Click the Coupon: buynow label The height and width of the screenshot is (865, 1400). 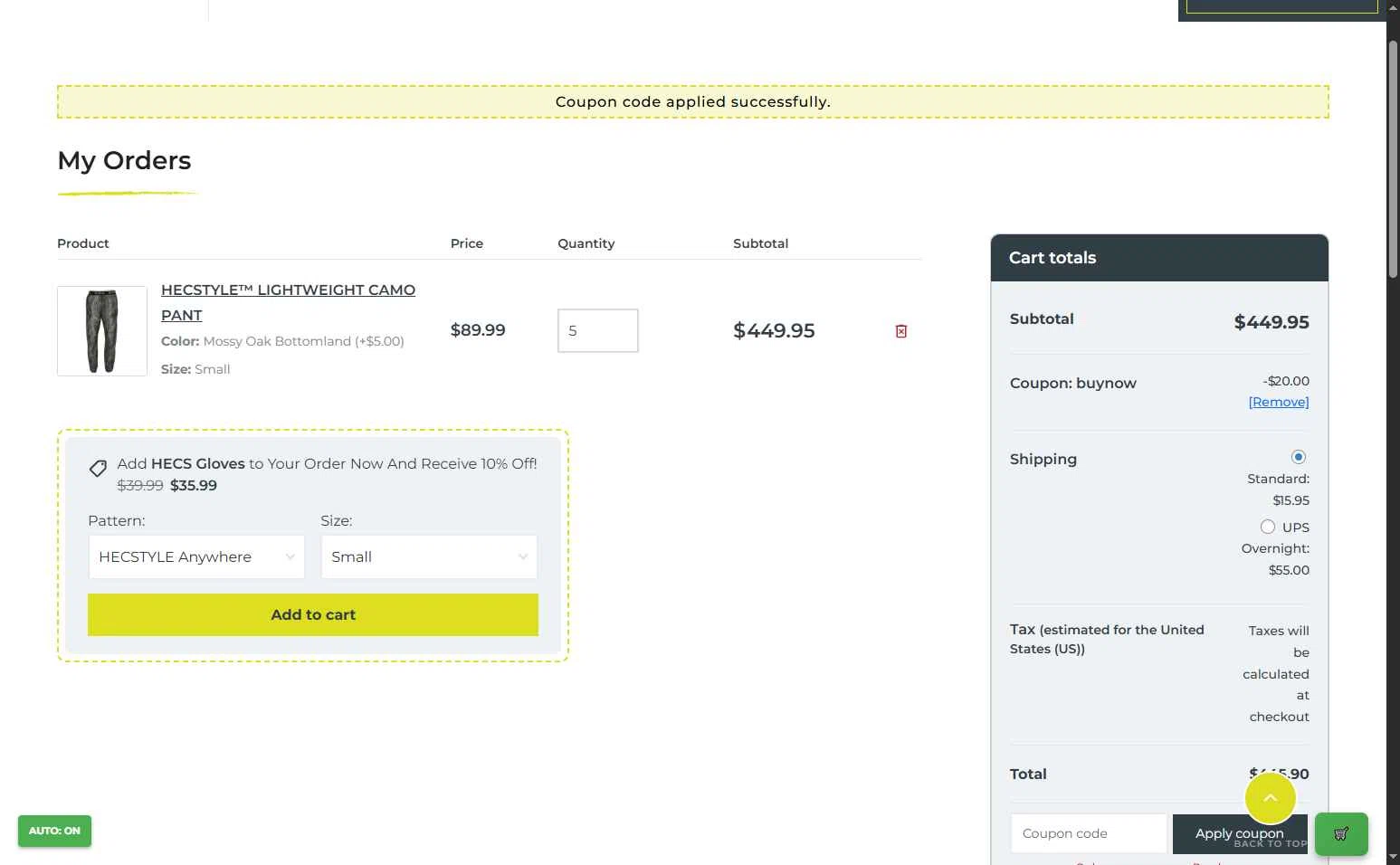[x=1073, y=383]
